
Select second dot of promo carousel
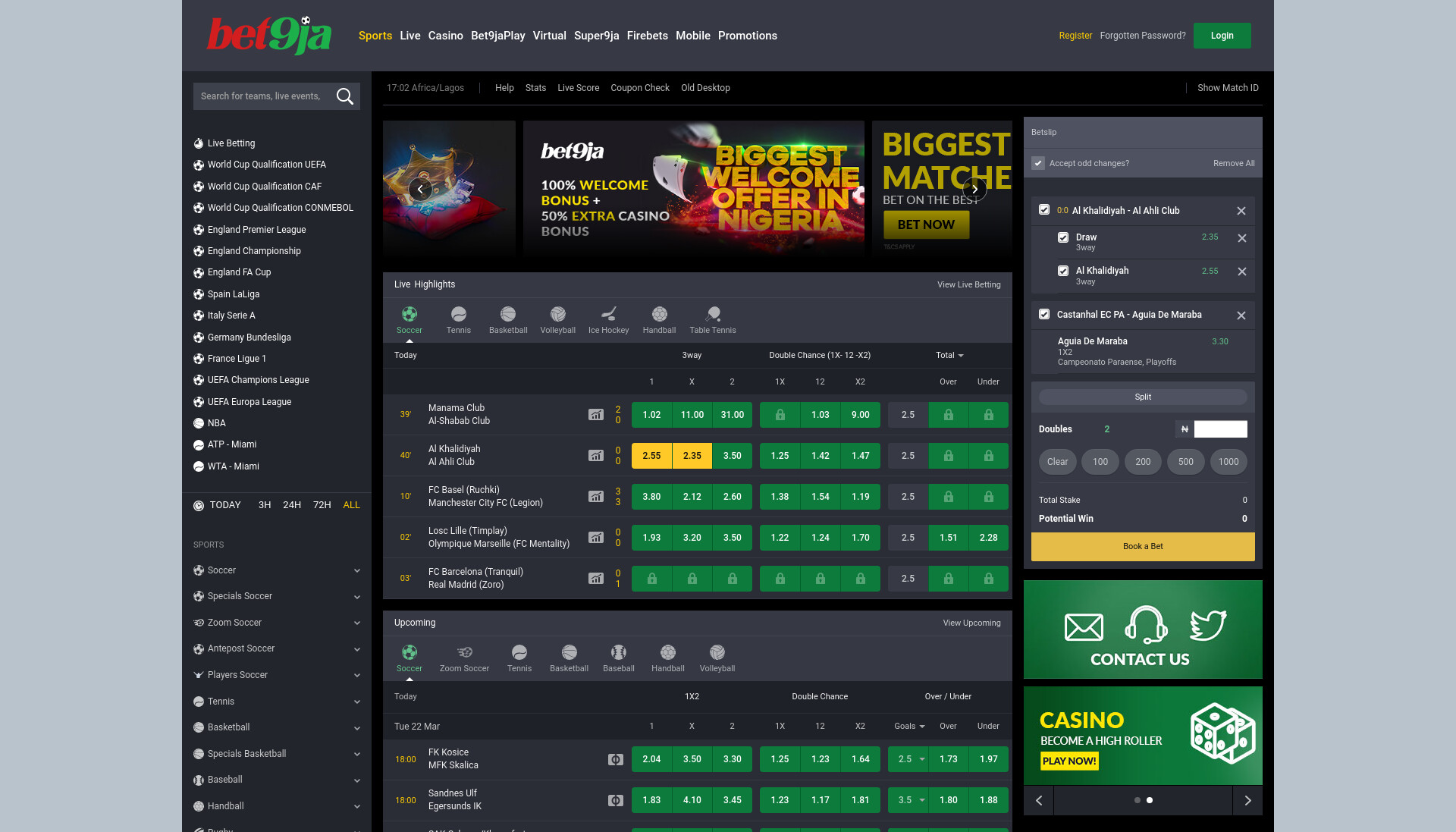click(x=1150, y=800)
